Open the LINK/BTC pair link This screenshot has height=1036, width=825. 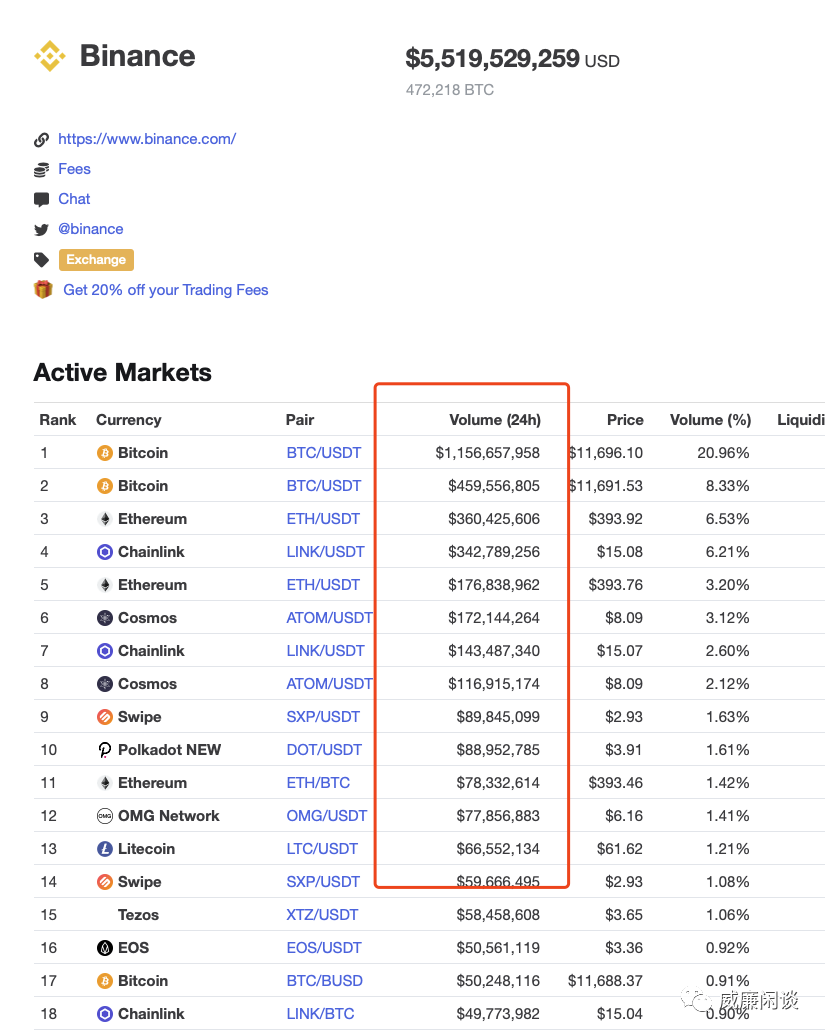pyautogui.click(x=320, y=1014)
